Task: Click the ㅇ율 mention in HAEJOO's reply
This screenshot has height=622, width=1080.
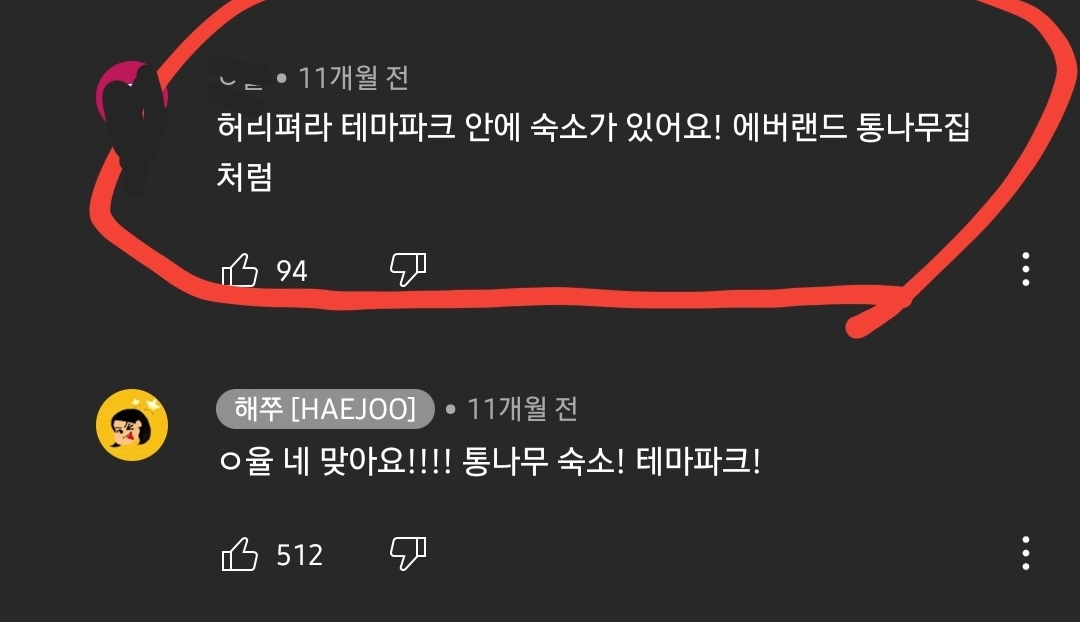Action: click(246, 461)
